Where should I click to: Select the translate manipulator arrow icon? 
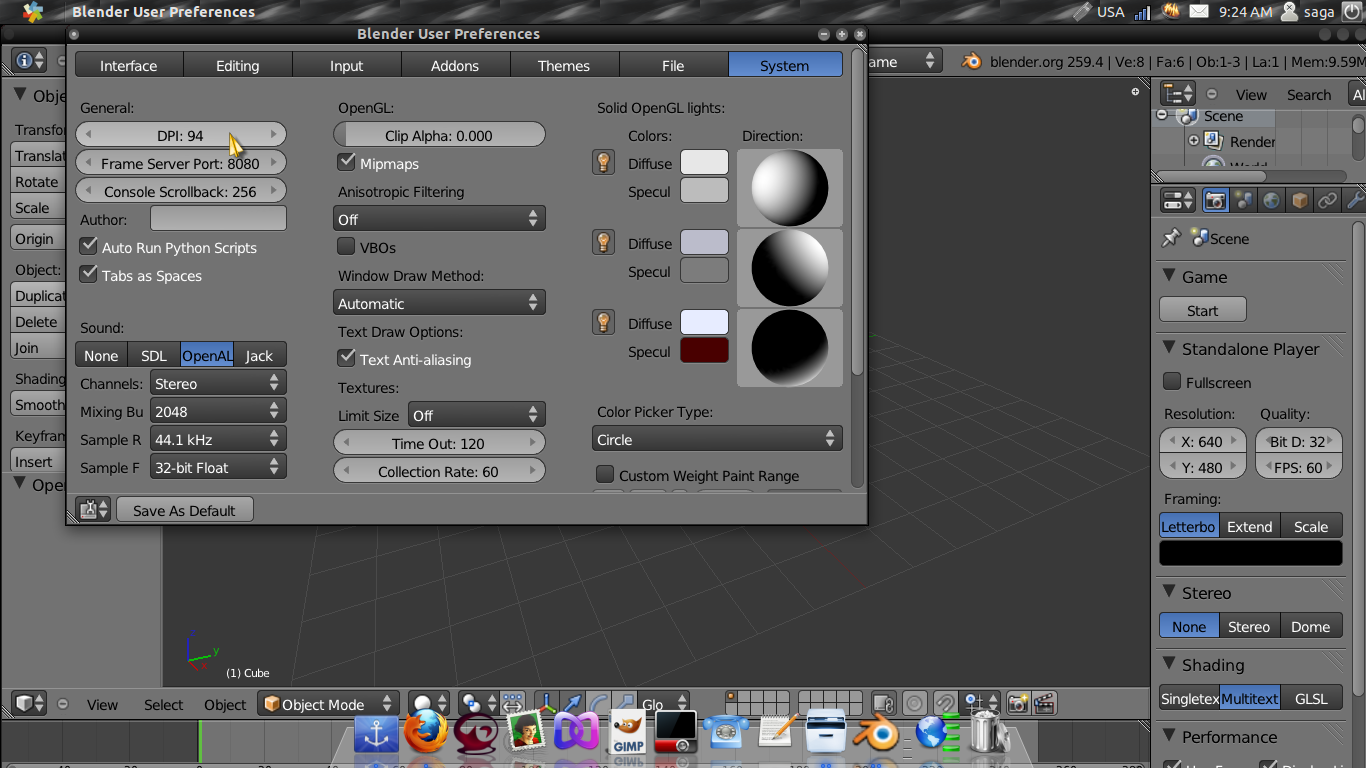(x=572, y=703)
